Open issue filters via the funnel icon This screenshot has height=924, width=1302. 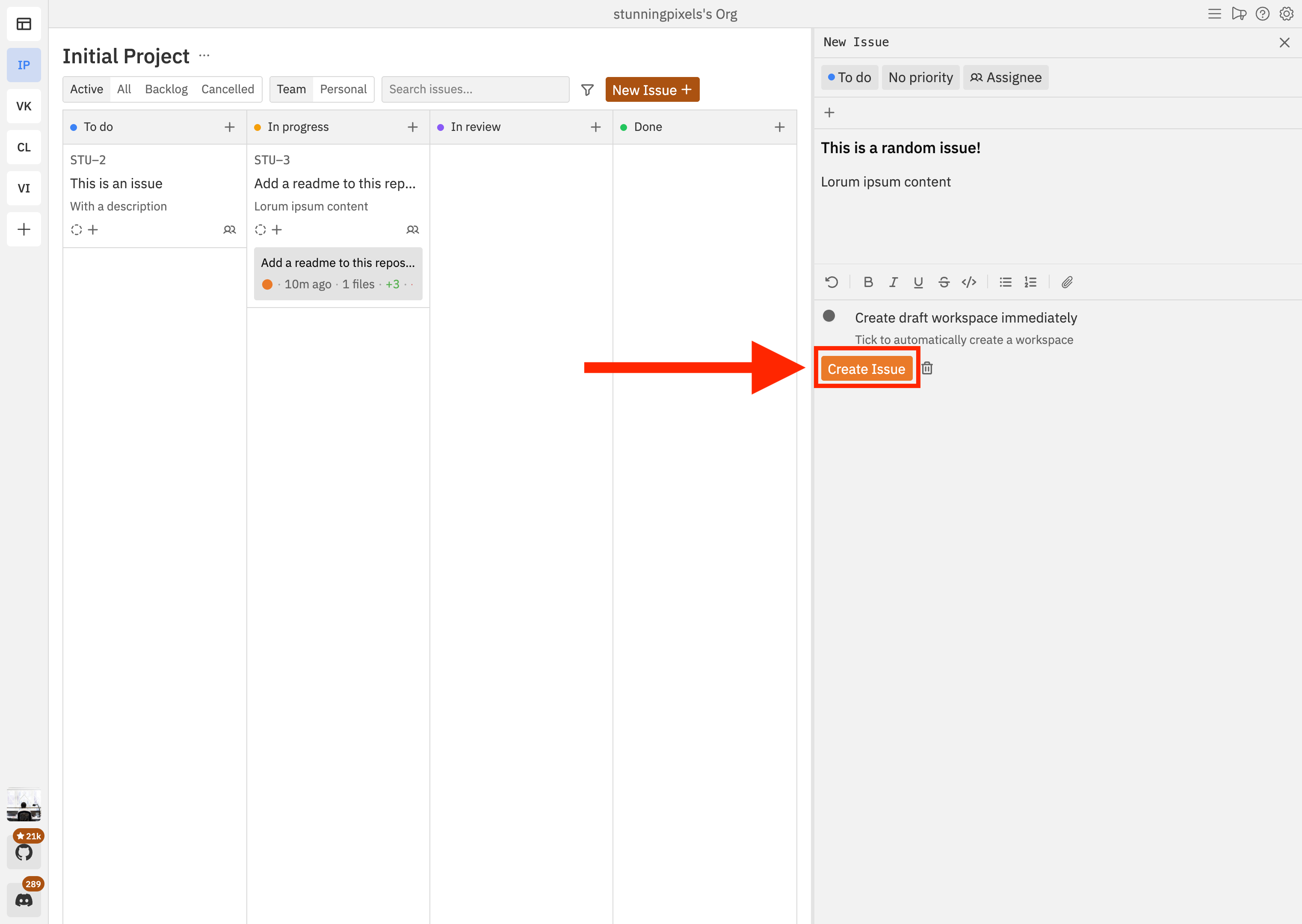coord(587,89)
